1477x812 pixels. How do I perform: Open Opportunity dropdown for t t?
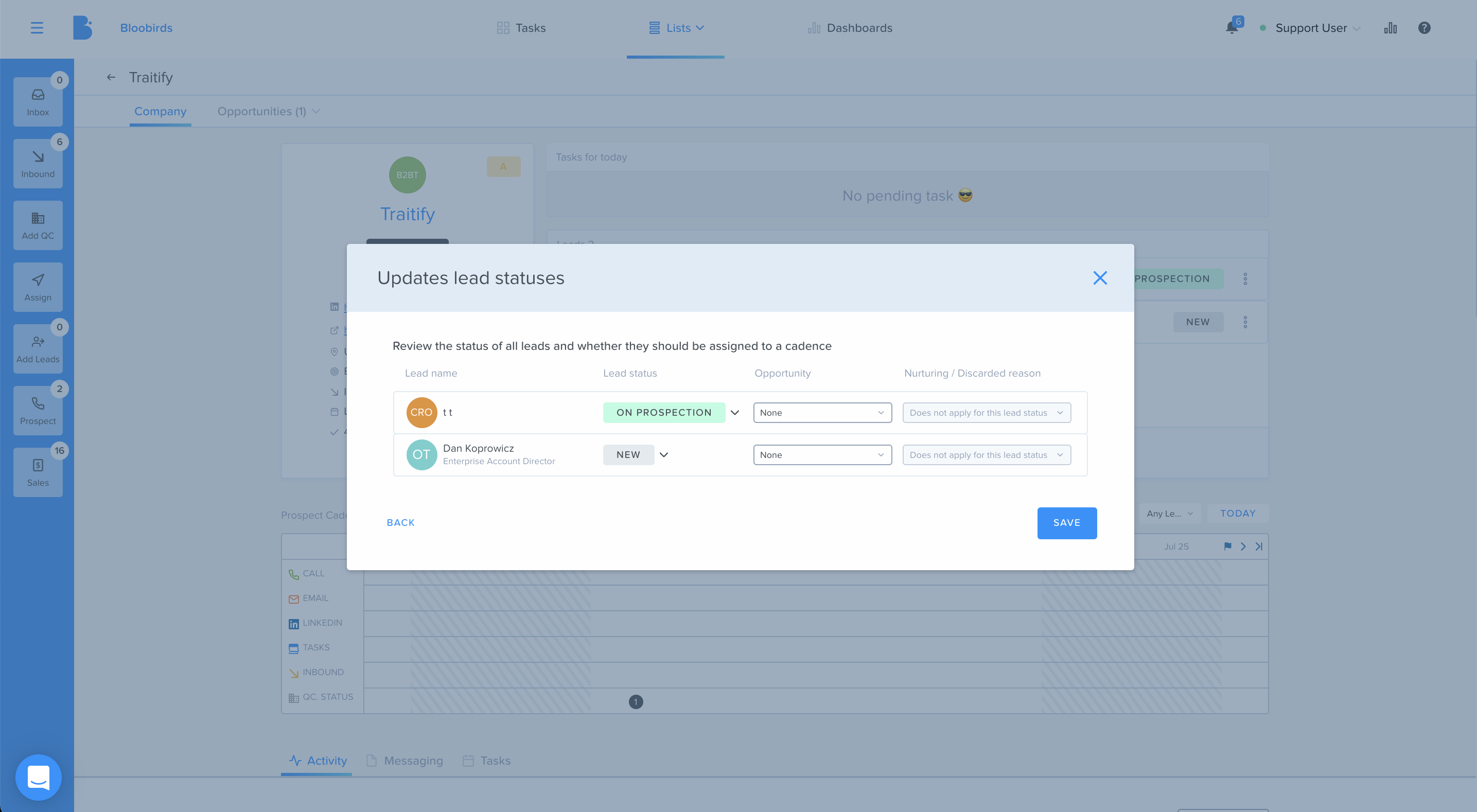pos(822,412)
